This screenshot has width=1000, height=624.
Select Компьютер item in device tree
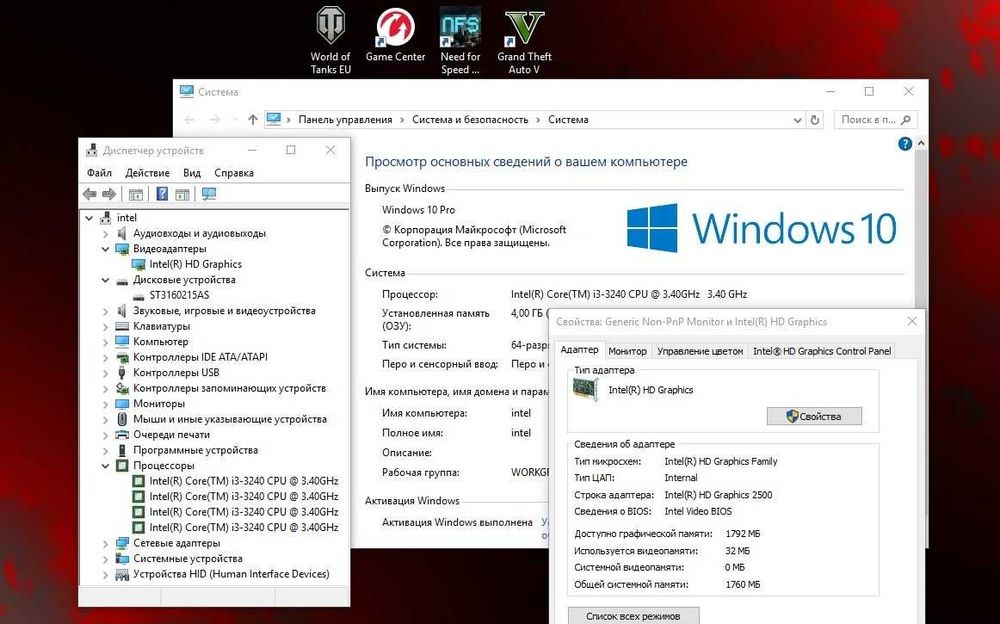[161, 342]
